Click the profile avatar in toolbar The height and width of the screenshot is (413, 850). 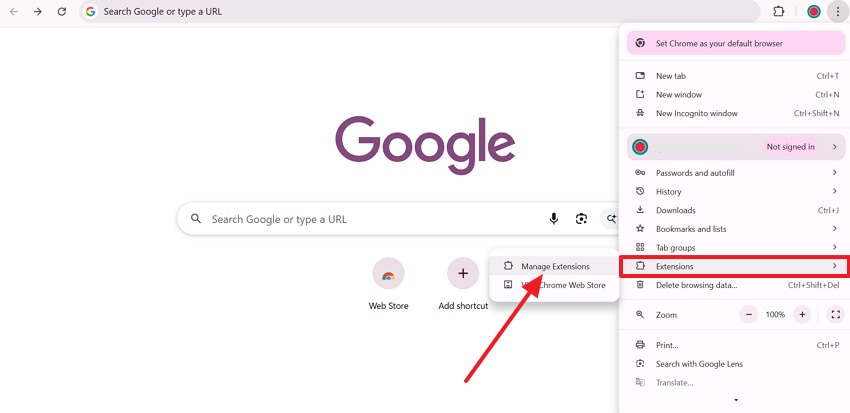tap(814, 11)
